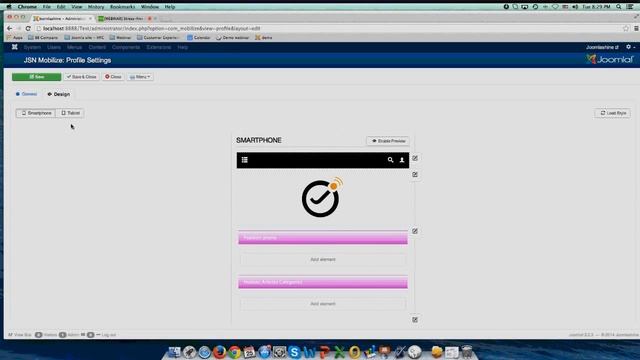The width and height of the screenshot is (640, 360).
Task: Open Launchpad rocket icon in the Dock
Action: point(189,352)
